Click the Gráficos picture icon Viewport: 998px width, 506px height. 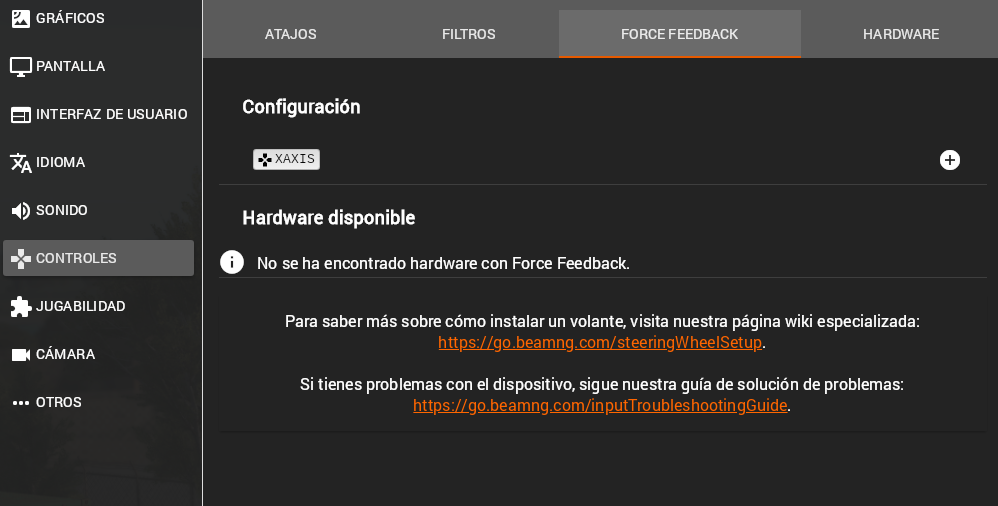[x=20, y=18]
